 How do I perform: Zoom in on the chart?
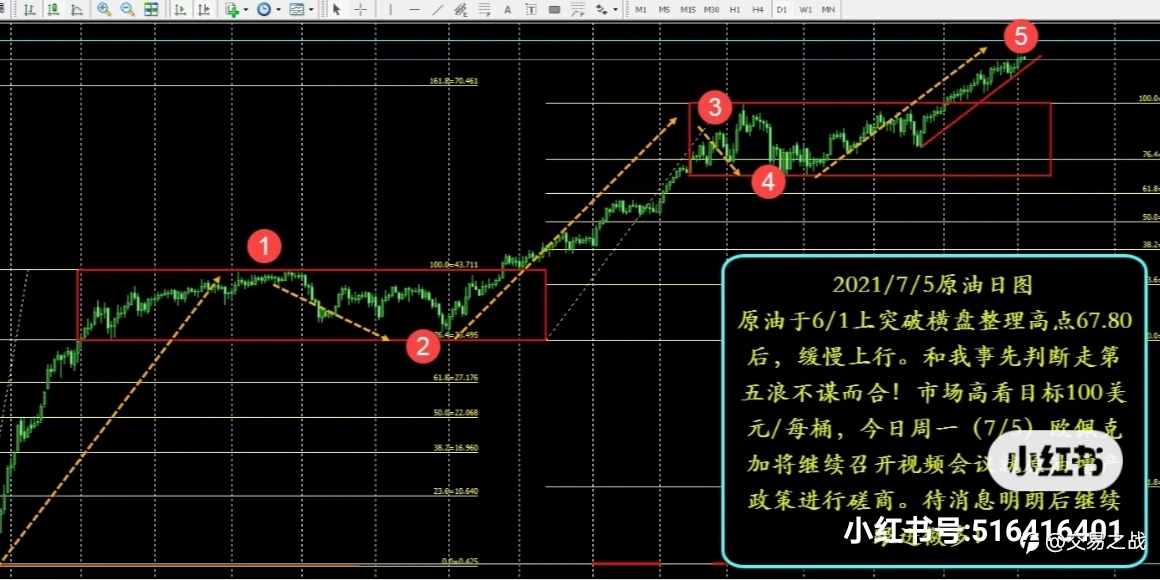pyautogui.click(x=104, y=10)
